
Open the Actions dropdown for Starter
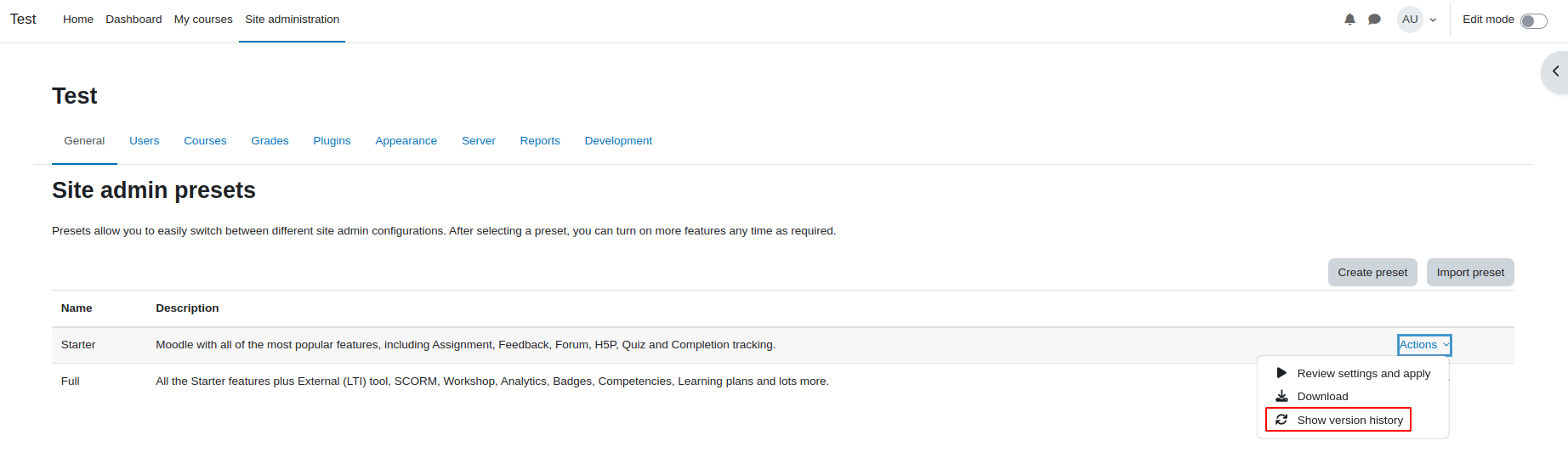[1424, 345]
